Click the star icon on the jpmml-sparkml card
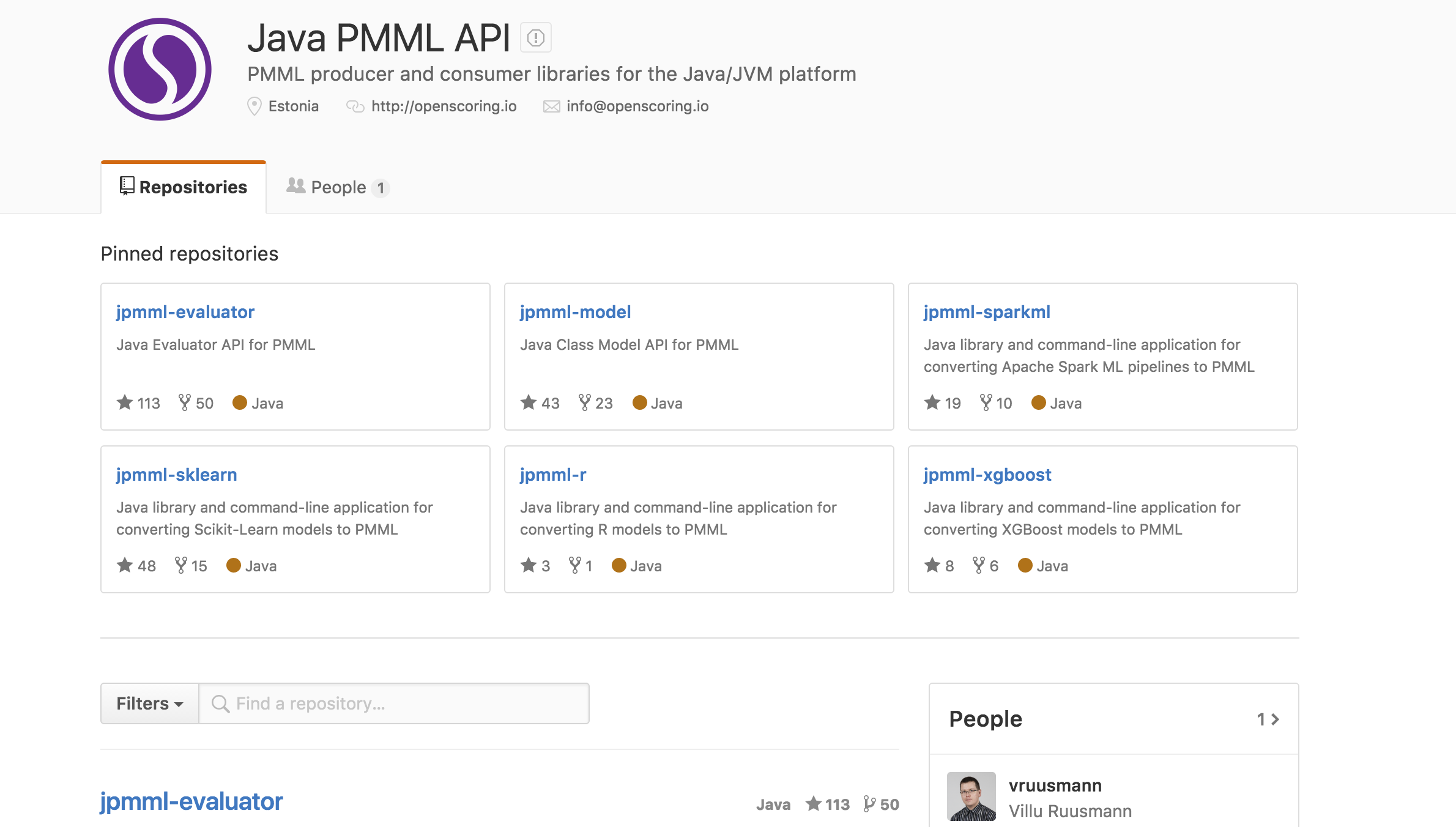The image size is (1456, 827). click(x=932, y=402)
